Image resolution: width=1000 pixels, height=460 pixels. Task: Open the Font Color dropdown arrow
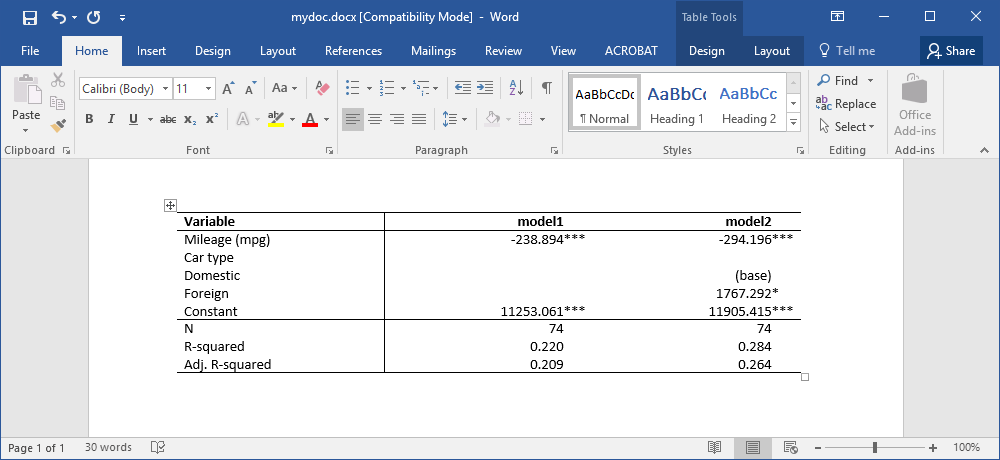pos(326,119)
